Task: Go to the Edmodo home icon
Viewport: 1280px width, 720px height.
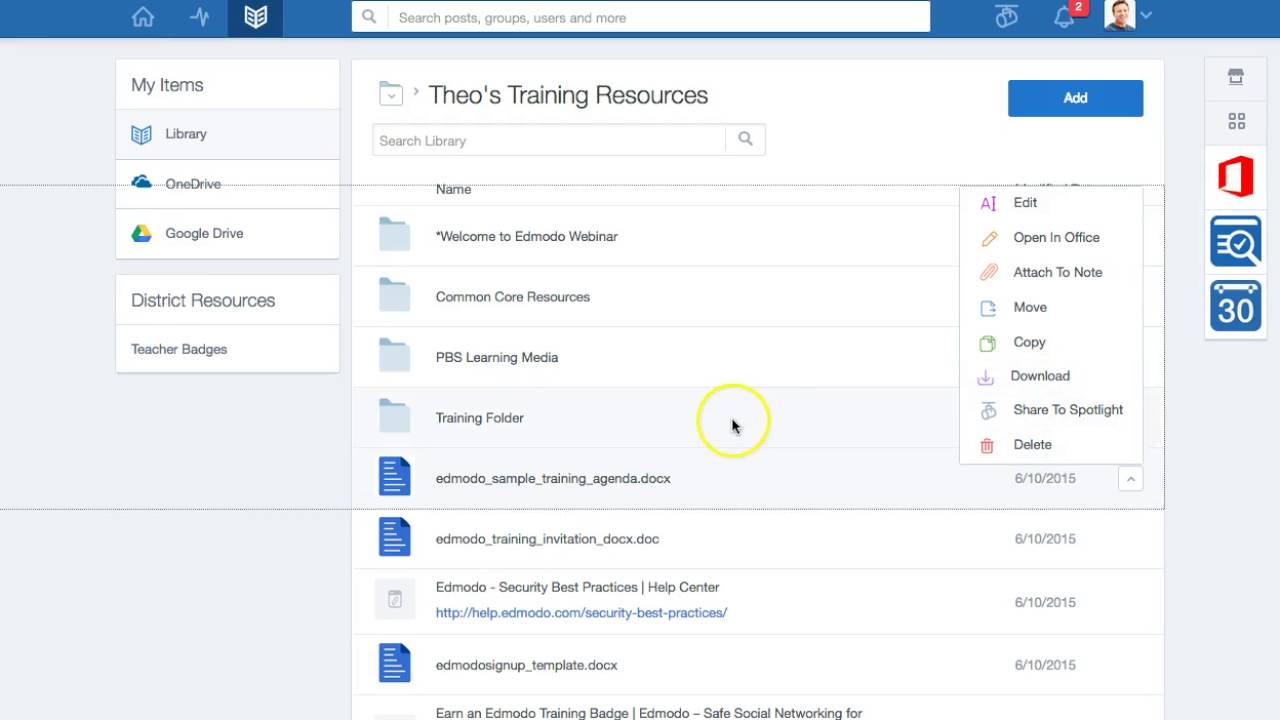Action: (x=143, y=17)
